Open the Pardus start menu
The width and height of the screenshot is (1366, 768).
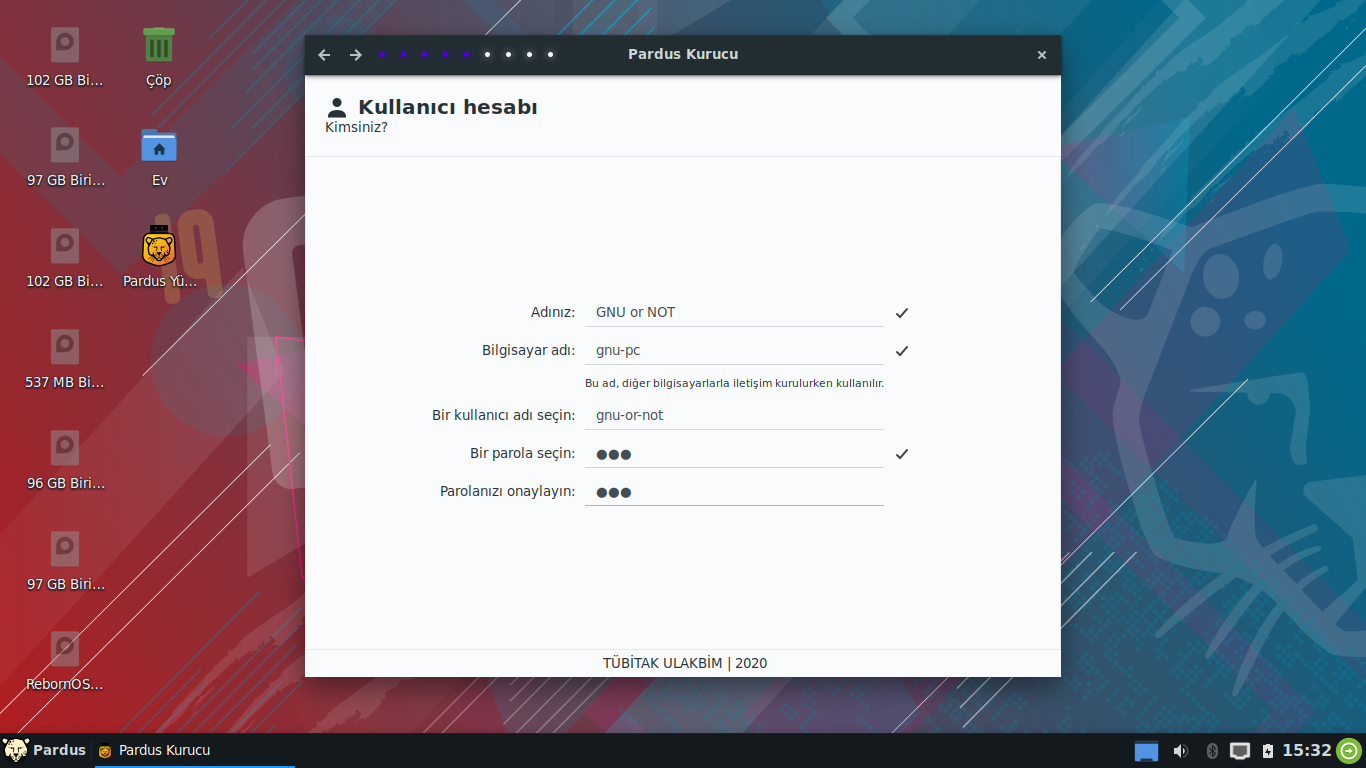tap(45, 750)
